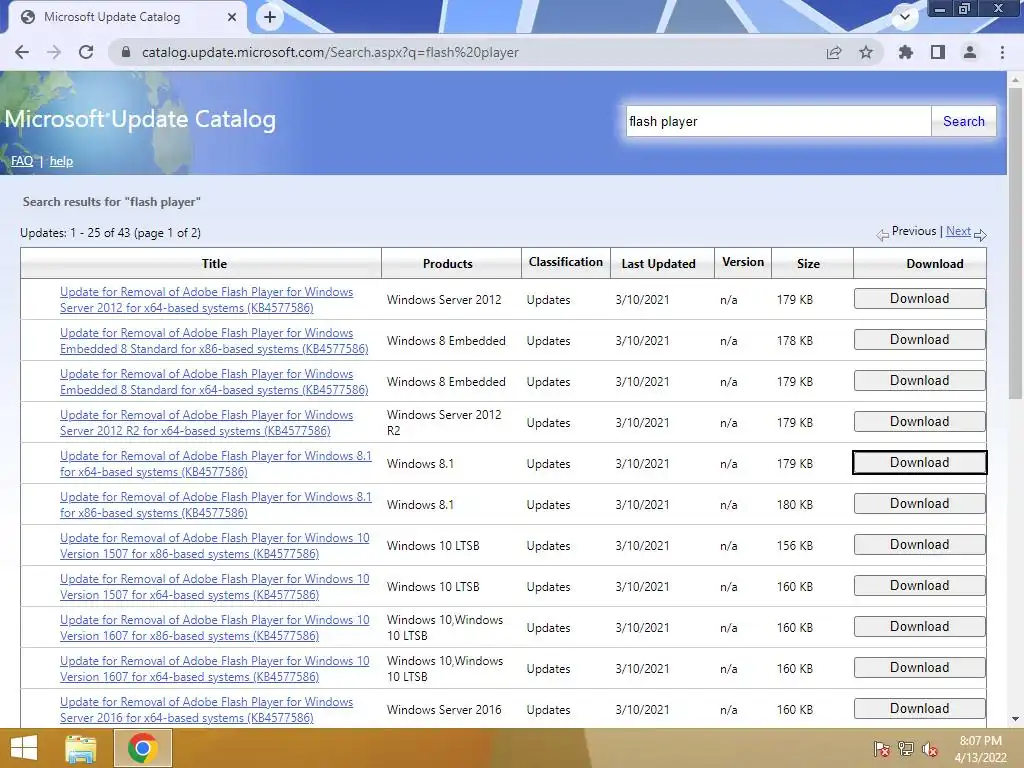Screen dimensions: 1024x768
Task: Go back to the previous page in Chrome
Action: 22,52
